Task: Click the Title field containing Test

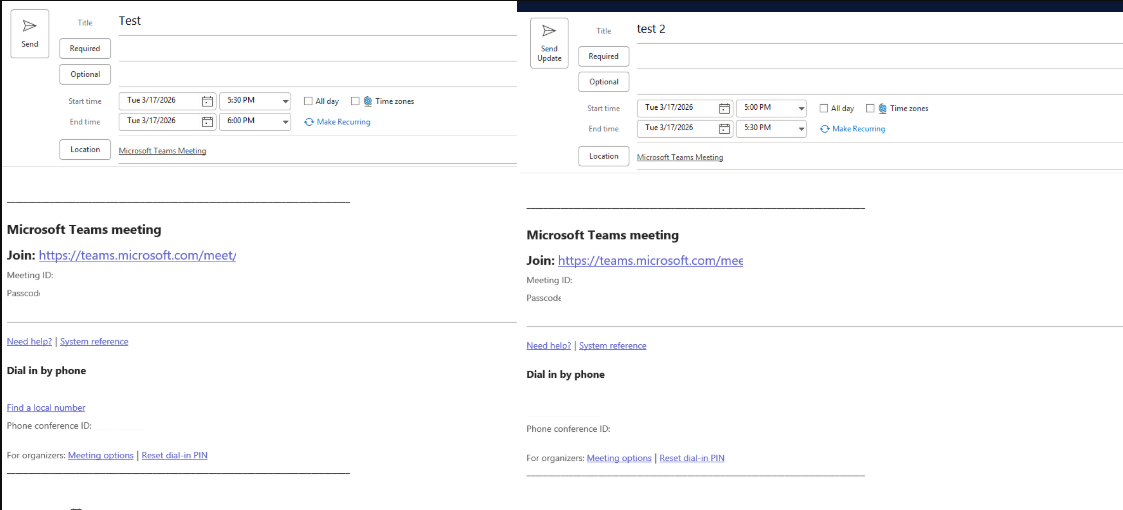Action: point(317,21)
